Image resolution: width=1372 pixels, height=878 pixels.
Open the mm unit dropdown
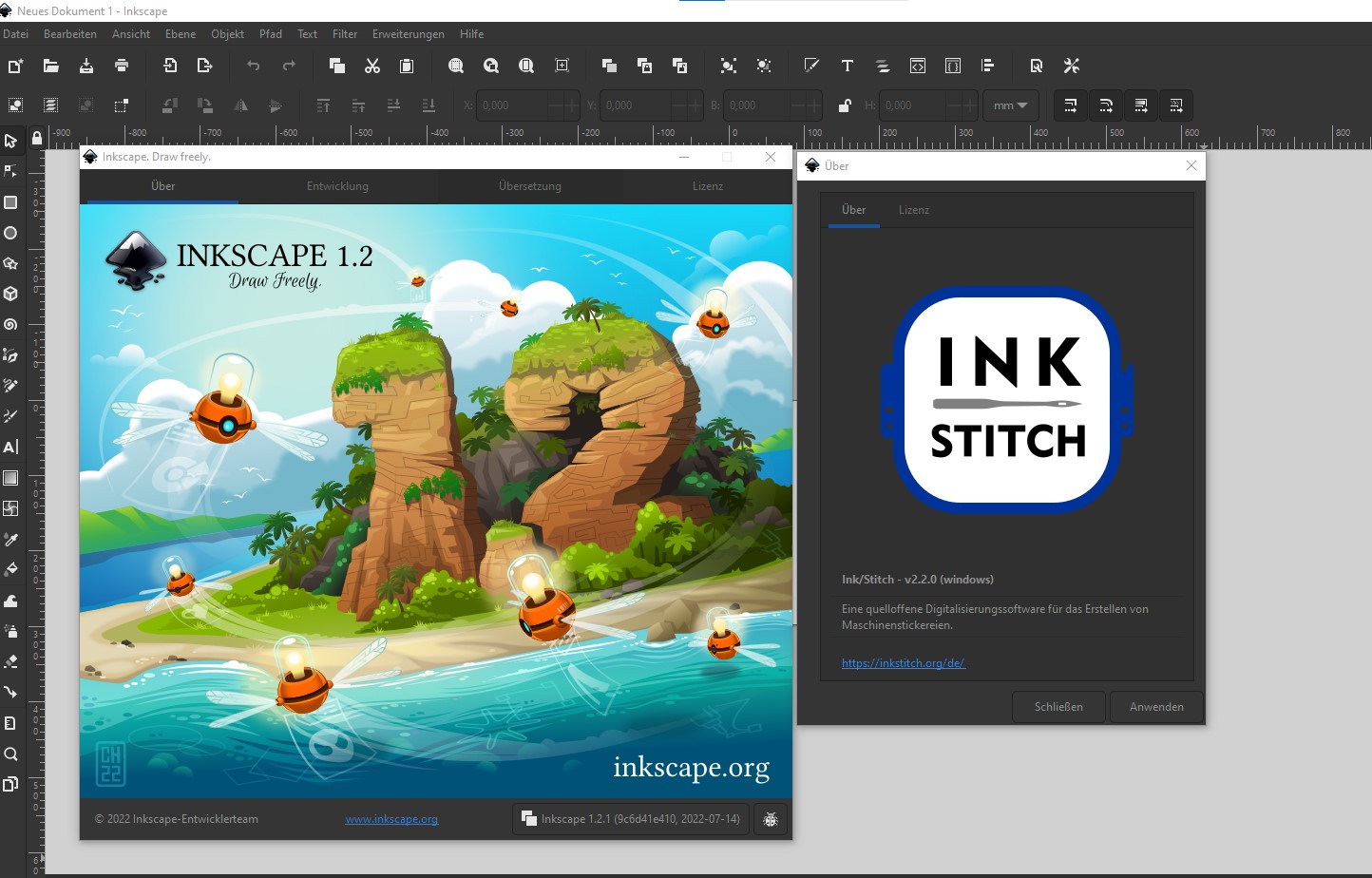coord(1009,105)
